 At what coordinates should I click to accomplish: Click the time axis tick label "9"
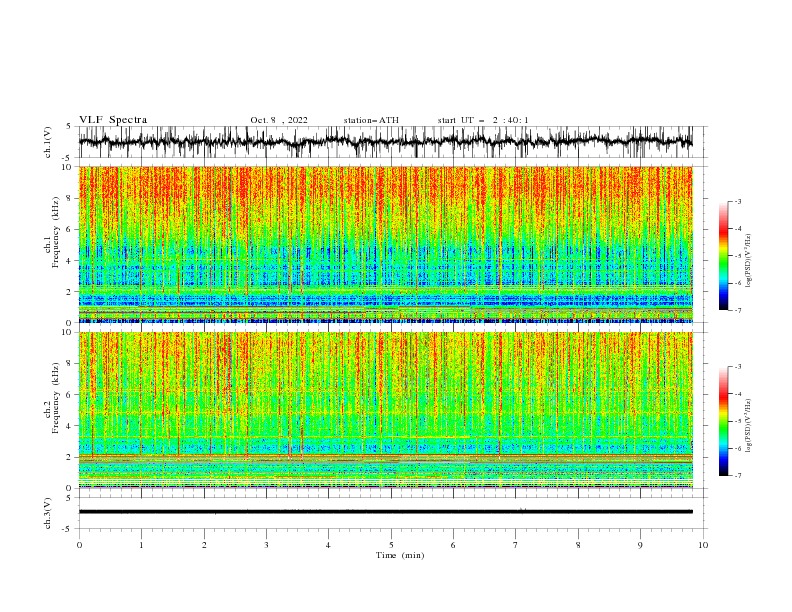(x=640, y=545)
